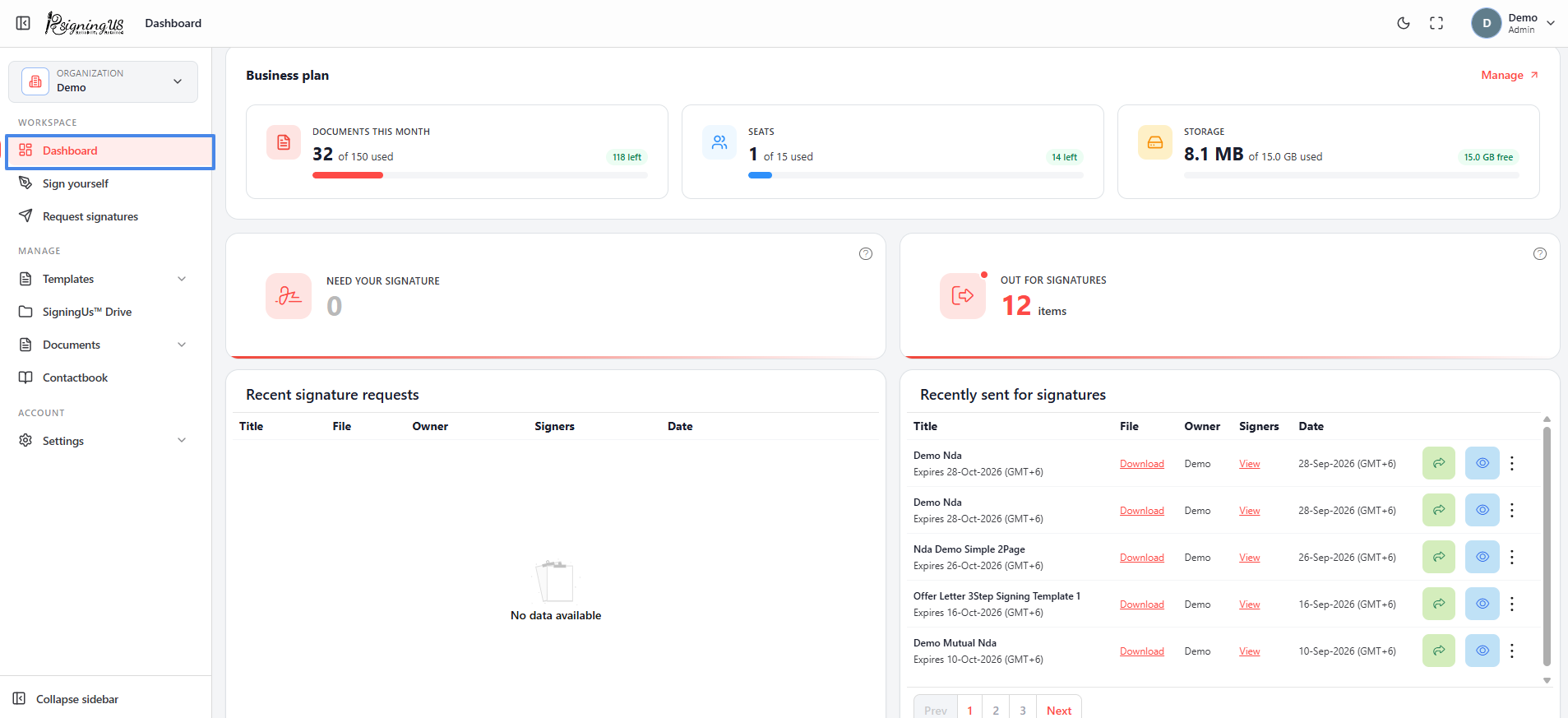Screen dimensions: 1568x718
Task: Go to page 2 of sent signatures
Action: [996, 711]
